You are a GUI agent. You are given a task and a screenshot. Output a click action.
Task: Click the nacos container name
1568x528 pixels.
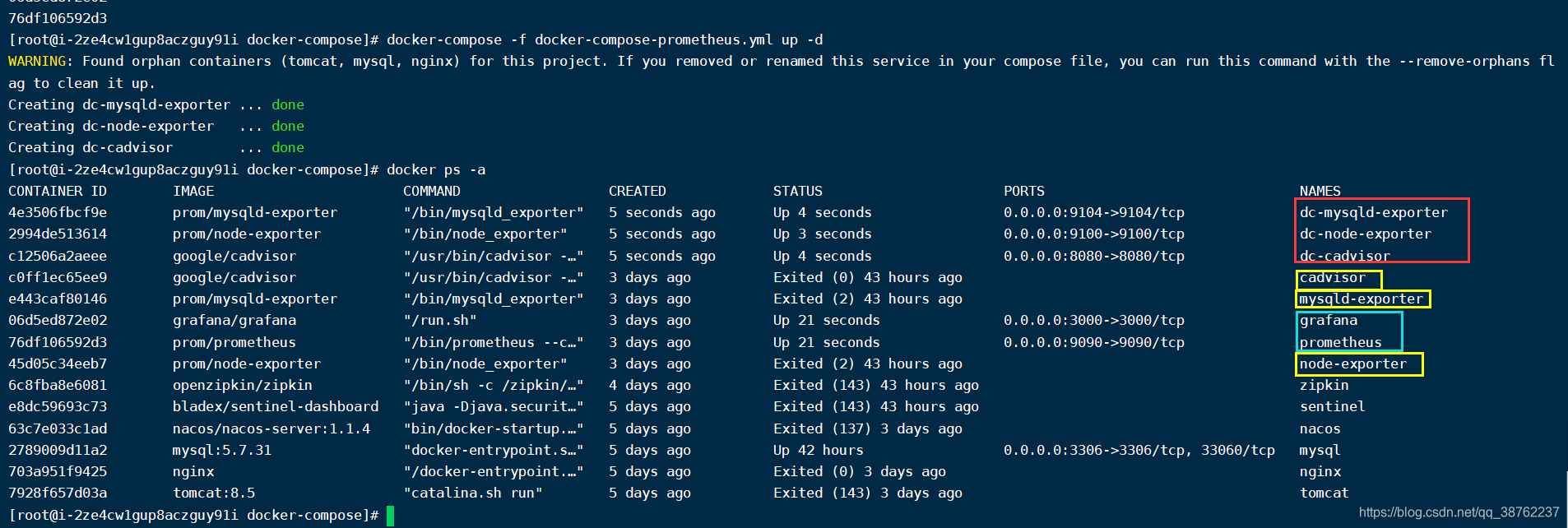[x=1320, y=428]
